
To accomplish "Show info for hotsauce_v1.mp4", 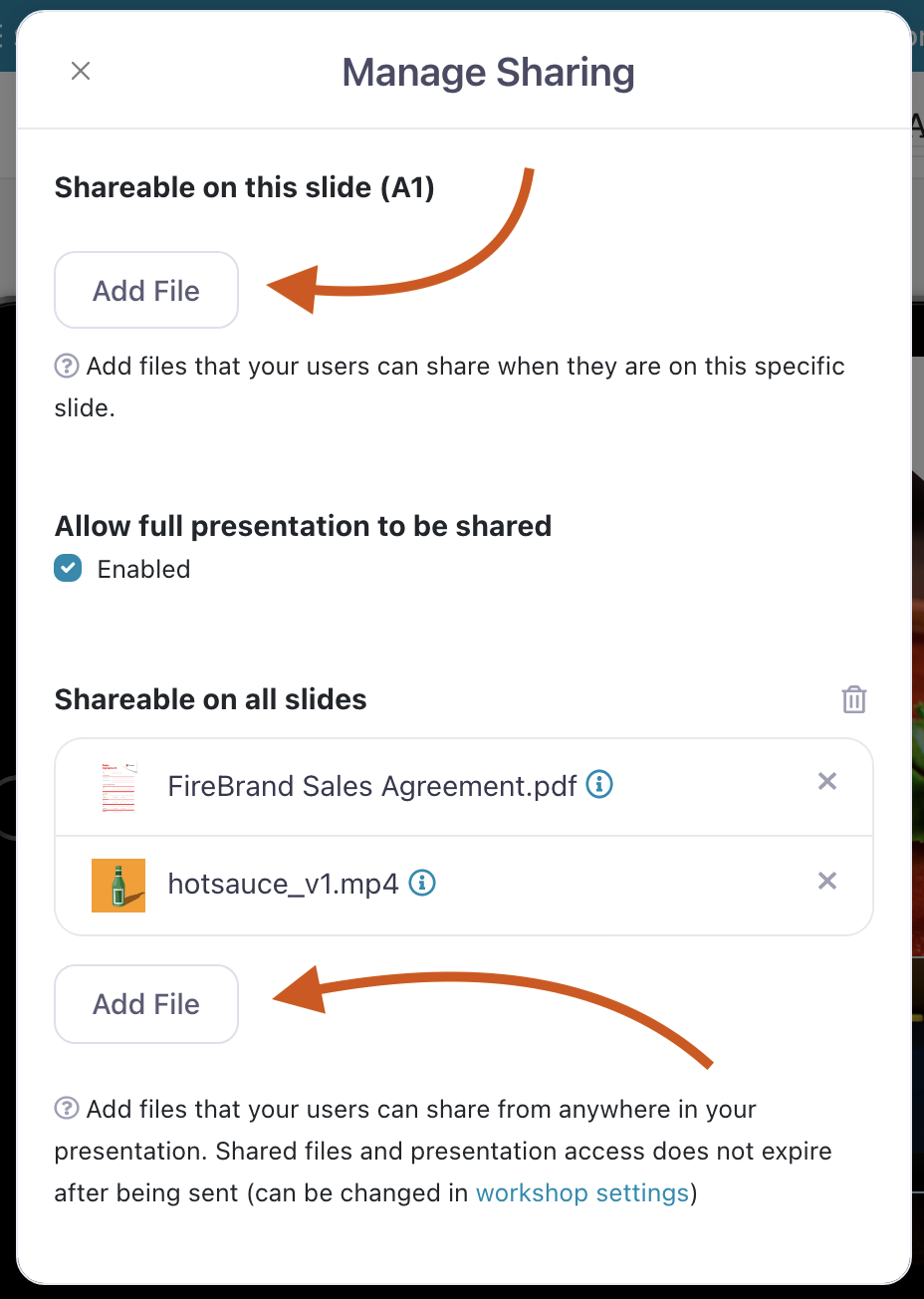I will pyautogui.click(x=423, y=883).
